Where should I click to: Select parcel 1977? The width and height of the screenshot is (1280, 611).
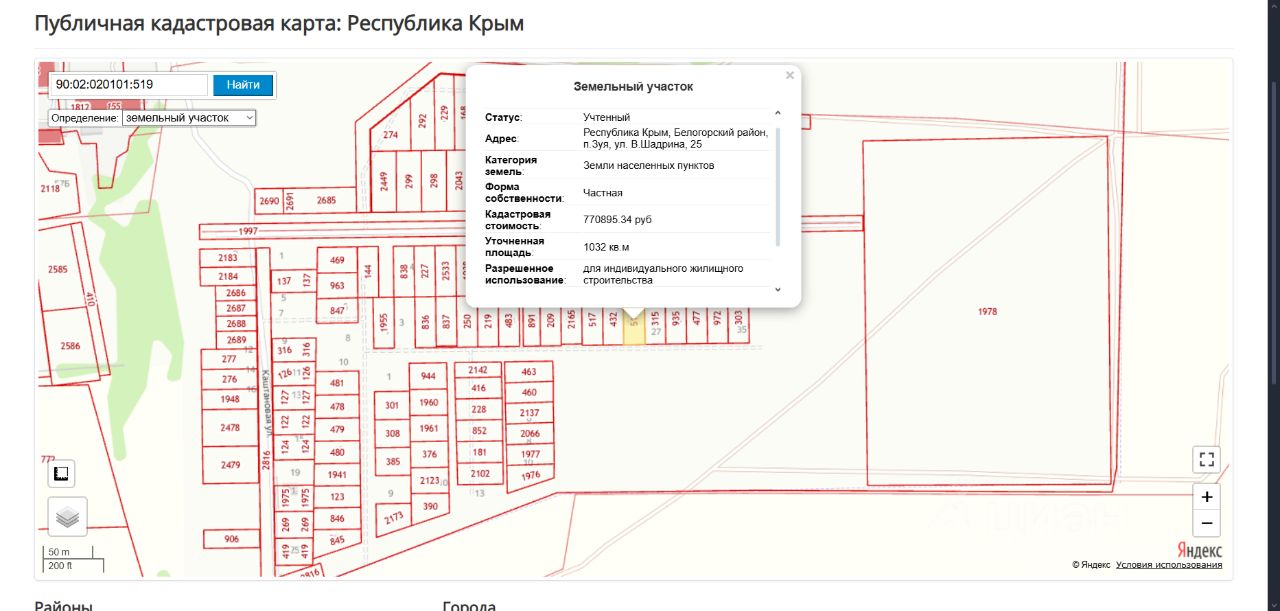530,454
